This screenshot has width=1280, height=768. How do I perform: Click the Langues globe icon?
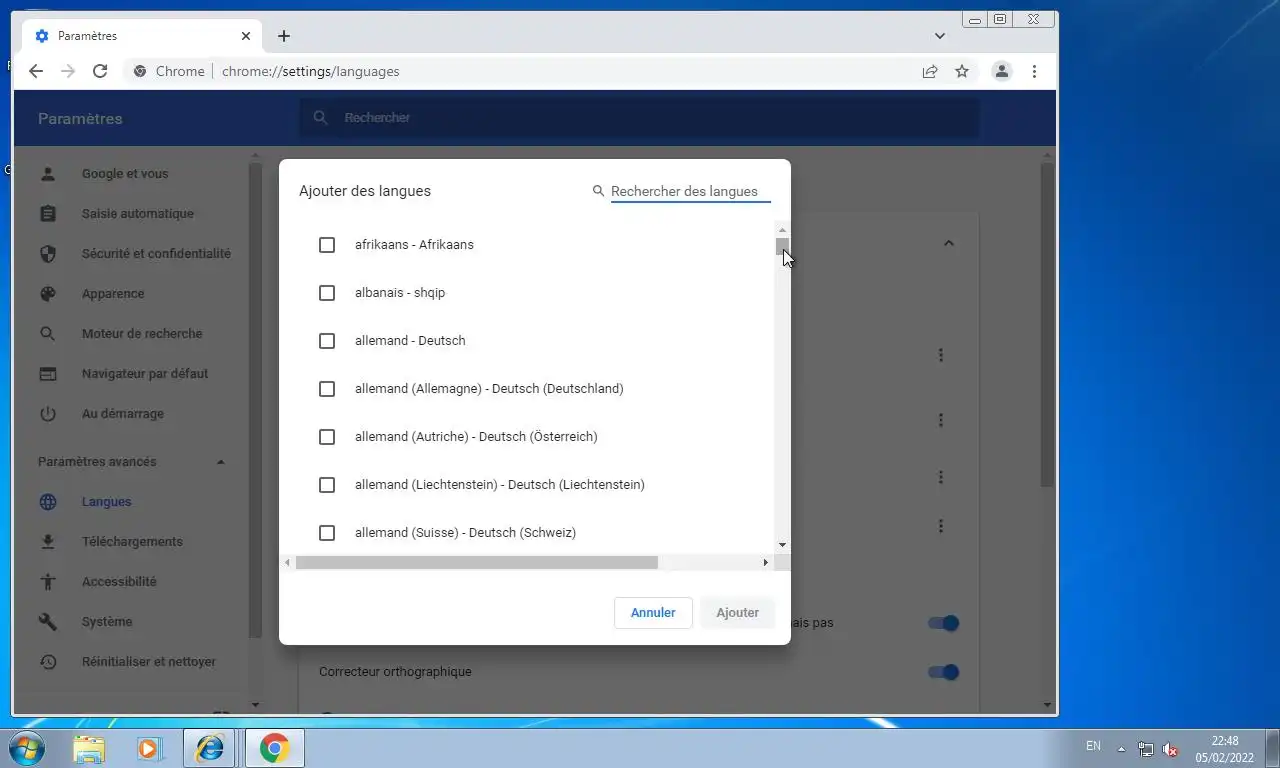click(x=48, y=502)
